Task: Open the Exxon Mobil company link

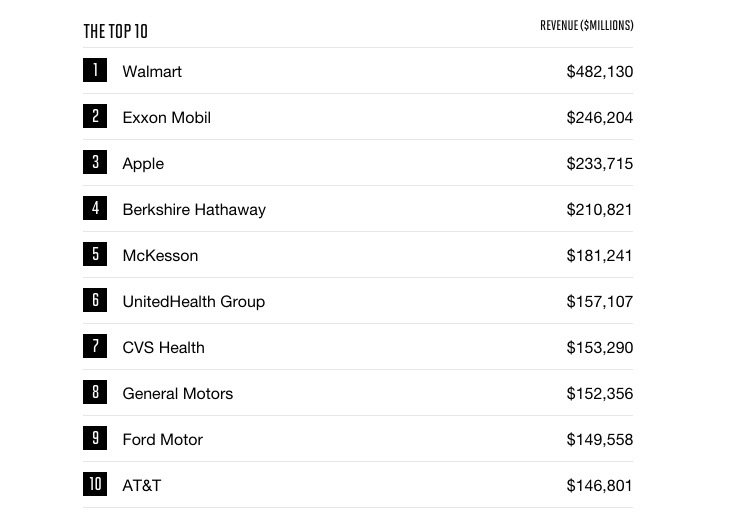Action: [166, 118]
